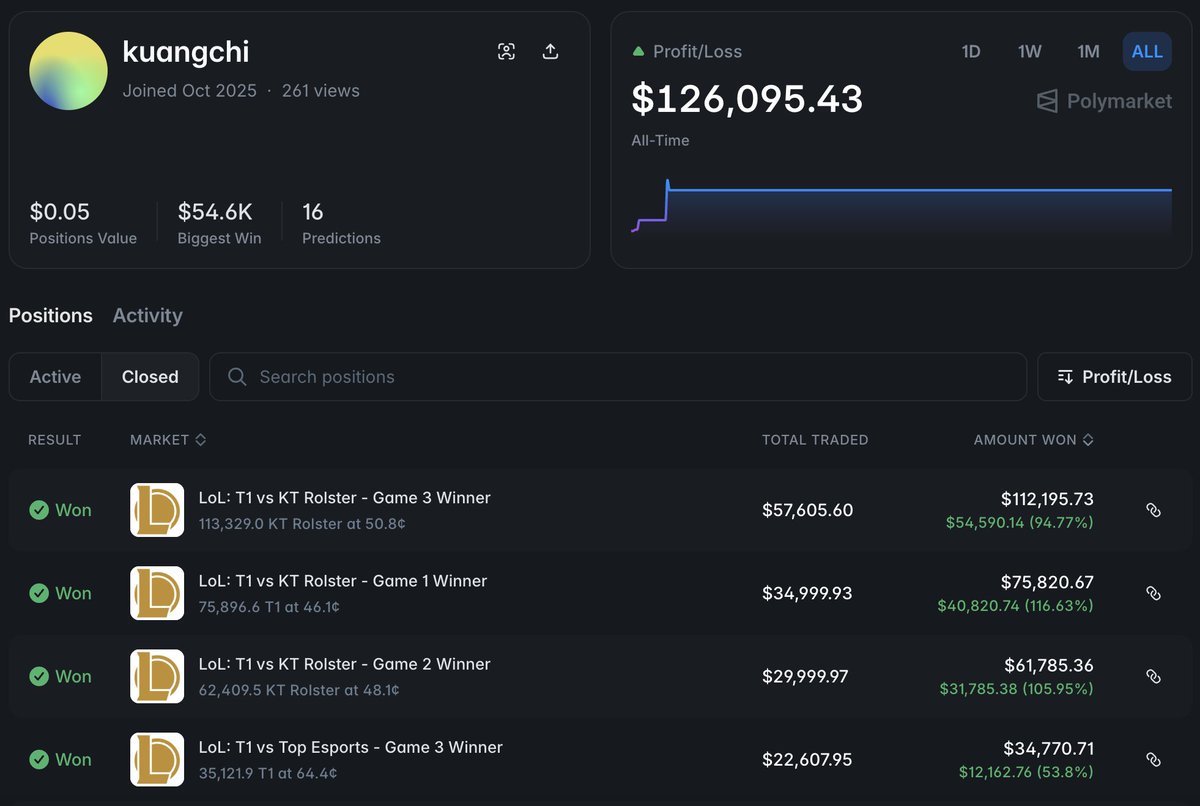The width and height of the screenshot is (1200, 806).
Task: Click the $22,607.95 total traded value
Action: (807, 759)
